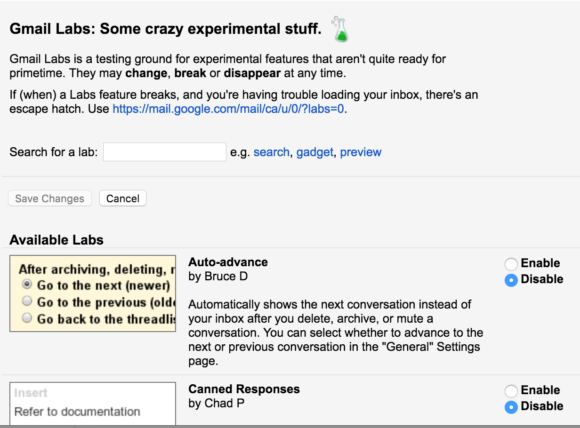The width and height of the screenshot is (580, 428).
Task: Click the Canned Responses preview thumbnail
Action: tap(92, 404)
